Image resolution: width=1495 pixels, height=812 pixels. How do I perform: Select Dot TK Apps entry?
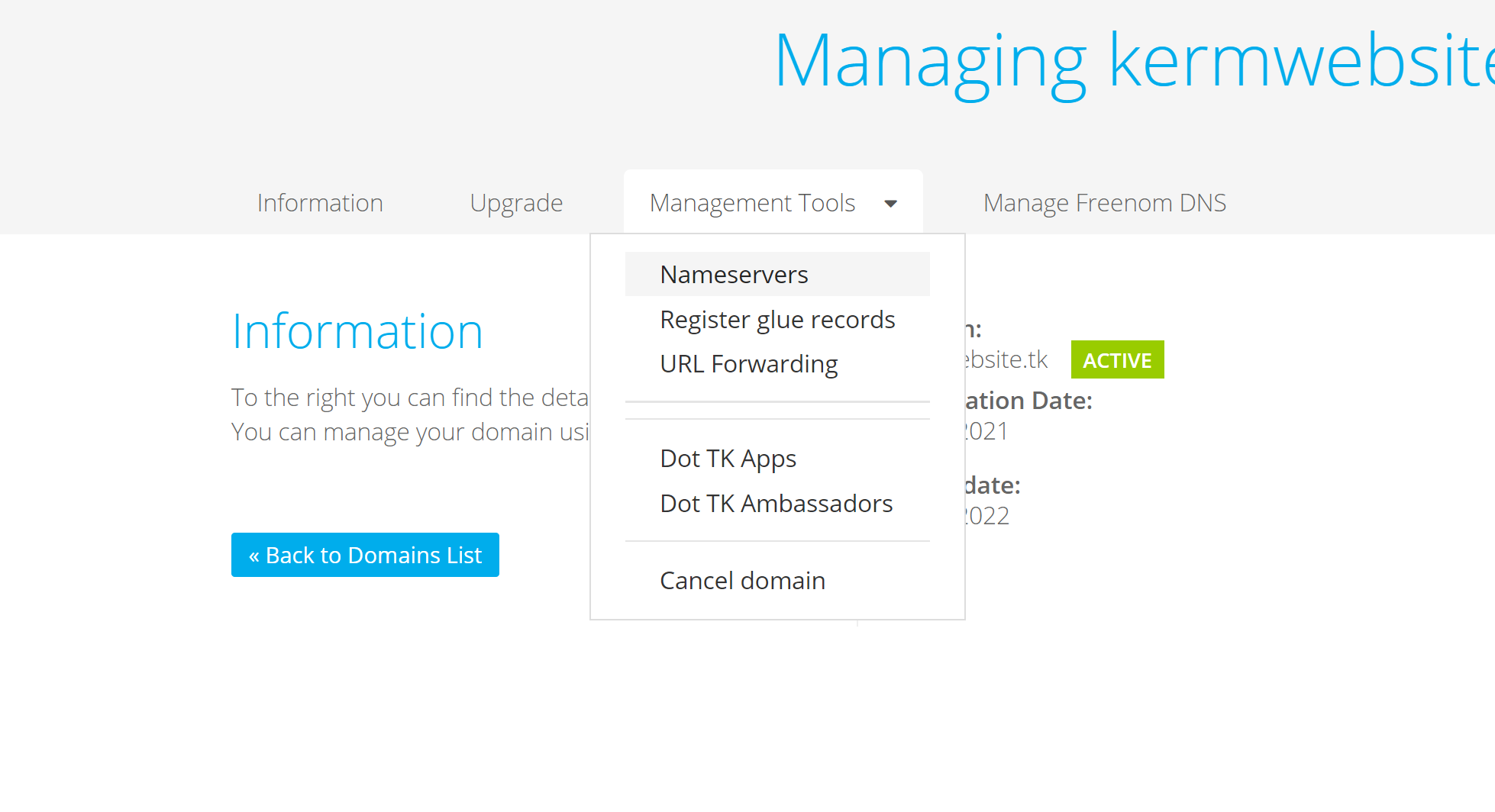[777, 459]
